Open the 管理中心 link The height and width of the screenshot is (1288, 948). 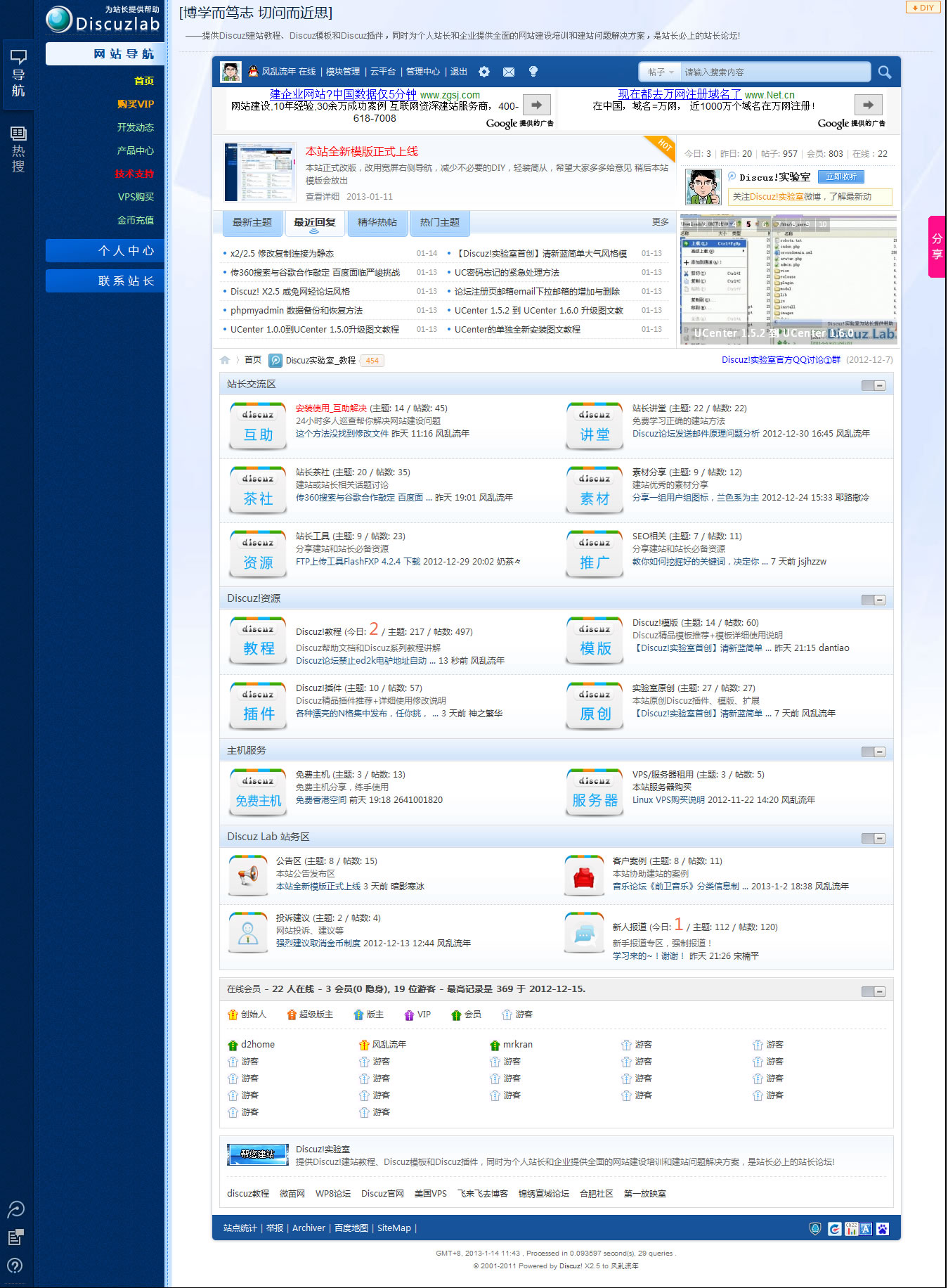point(423,72)
